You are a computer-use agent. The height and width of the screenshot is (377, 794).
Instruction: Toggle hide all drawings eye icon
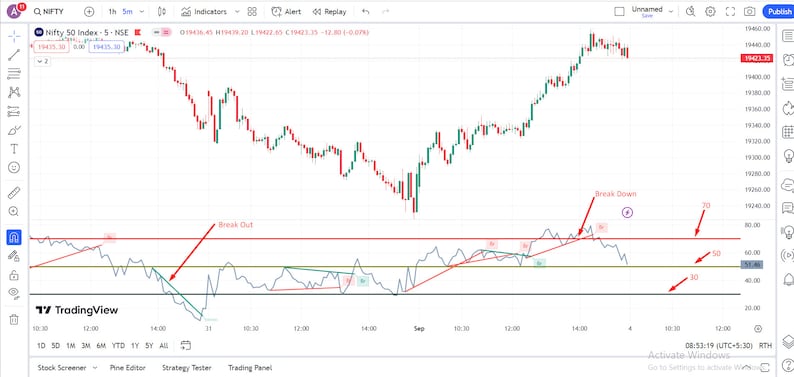pos(14,294)
